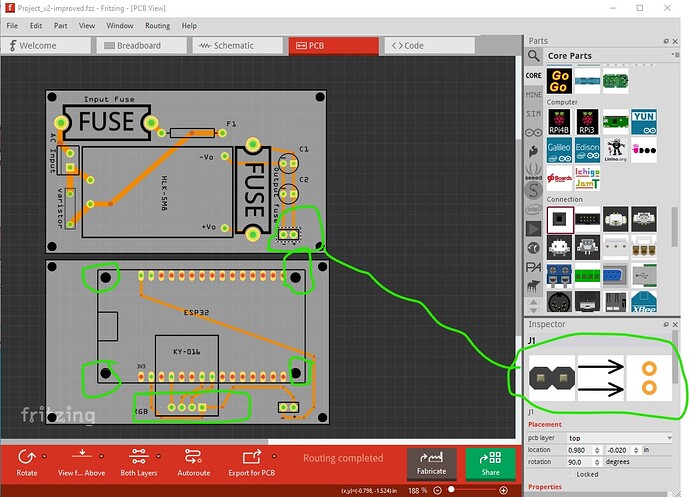Screen dimensions: 689x497
Task: Click the green Share button
Action: (490, 464)
